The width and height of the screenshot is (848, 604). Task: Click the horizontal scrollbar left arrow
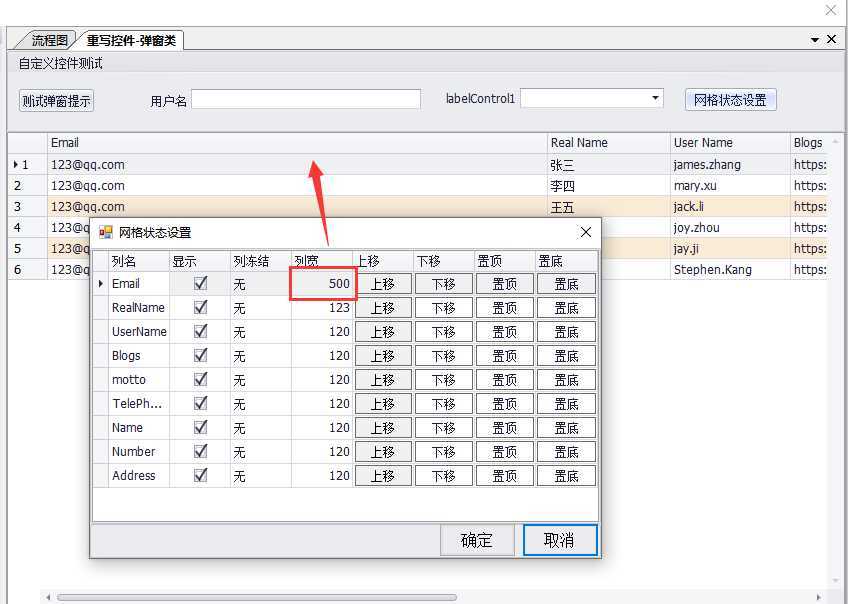coord(49,597)
